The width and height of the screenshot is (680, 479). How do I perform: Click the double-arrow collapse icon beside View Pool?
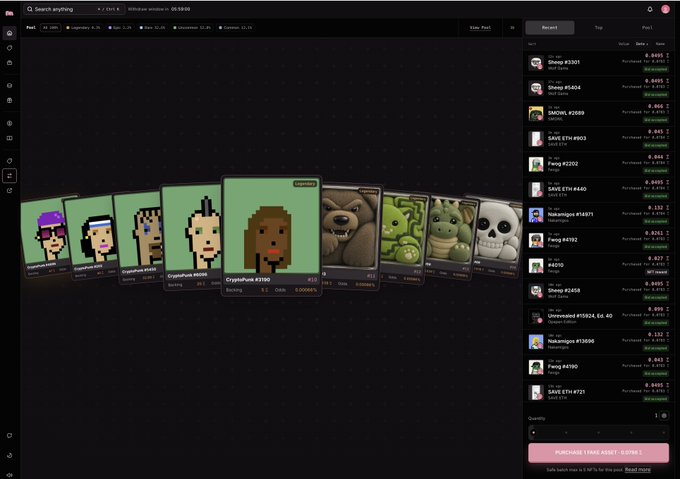click(512, 28)
